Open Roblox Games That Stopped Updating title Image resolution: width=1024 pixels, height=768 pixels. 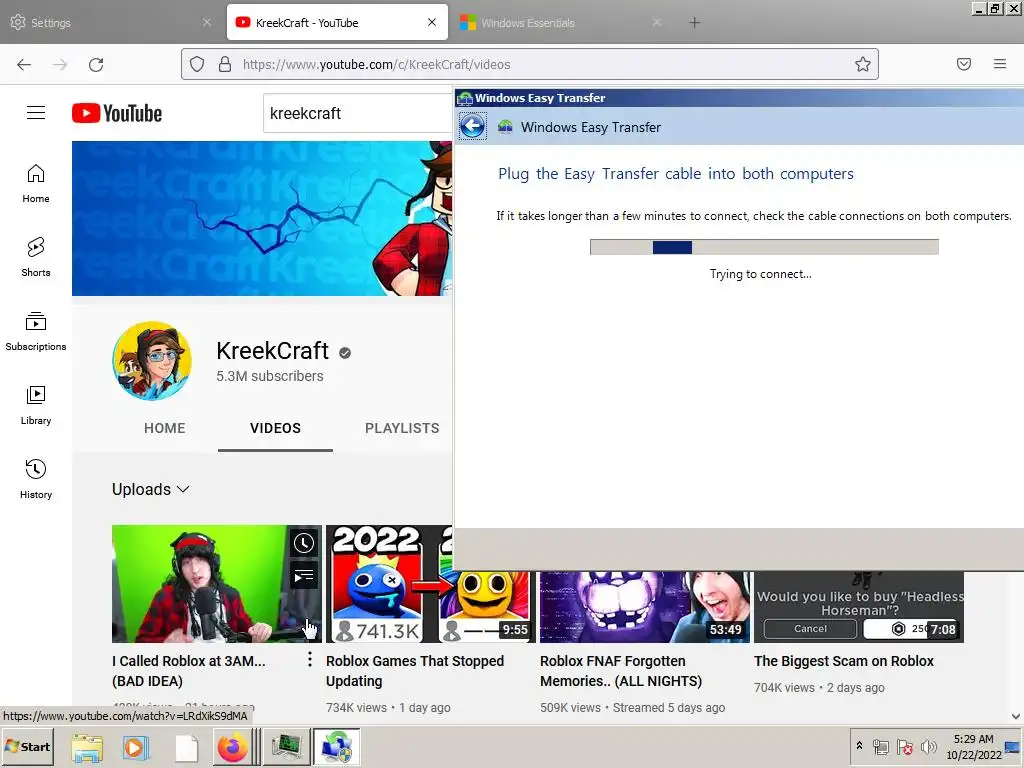pyautogui.click(x=415, y=671)
